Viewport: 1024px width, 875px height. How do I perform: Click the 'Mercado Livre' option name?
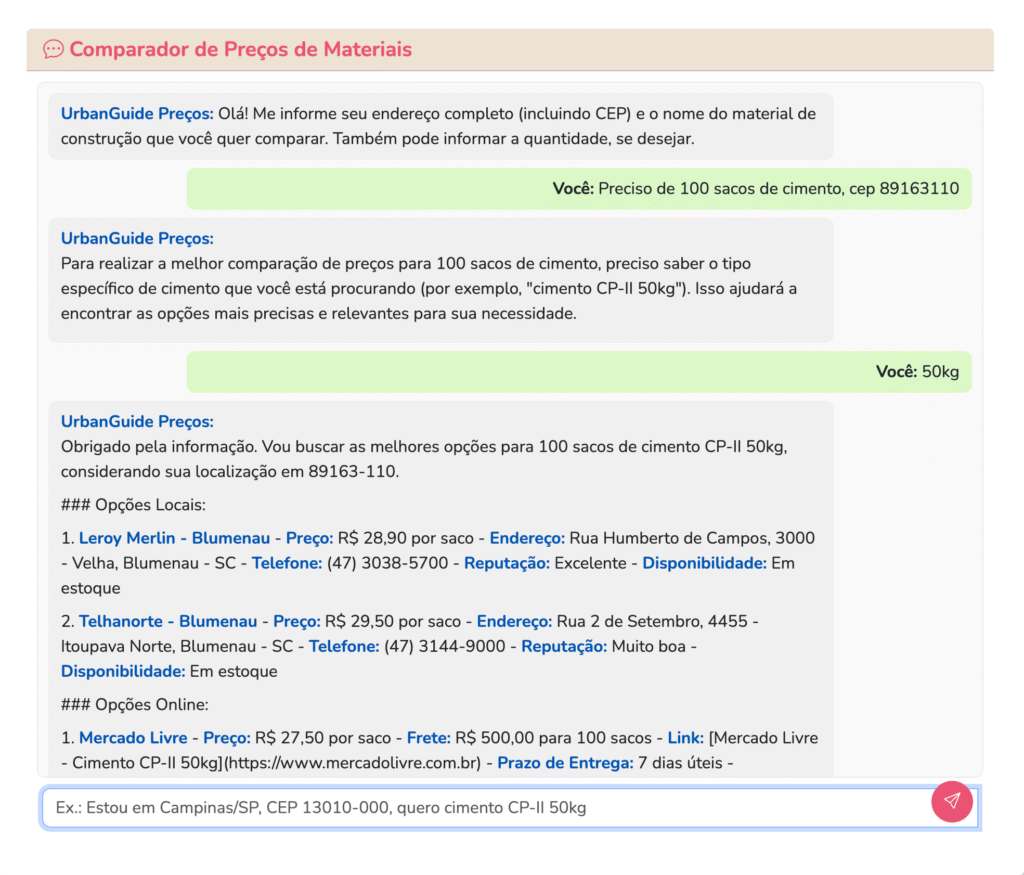133,738
